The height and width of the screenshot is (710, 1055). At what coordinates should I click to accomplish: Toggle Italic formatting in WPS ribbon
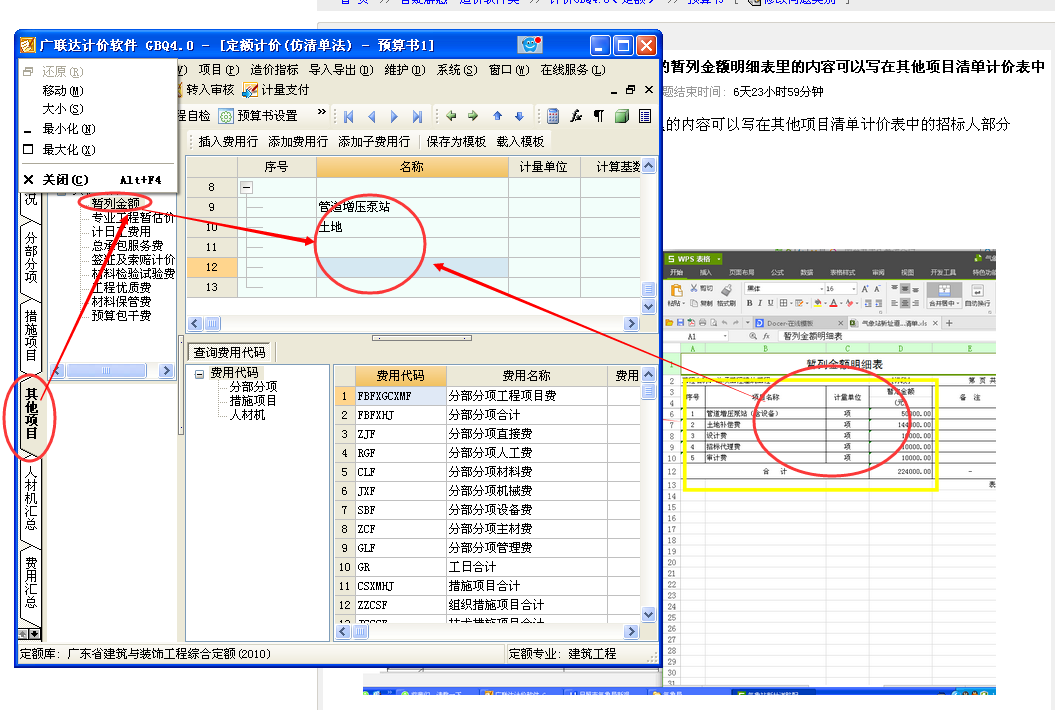pyautogui.click(x=760, y=303)
